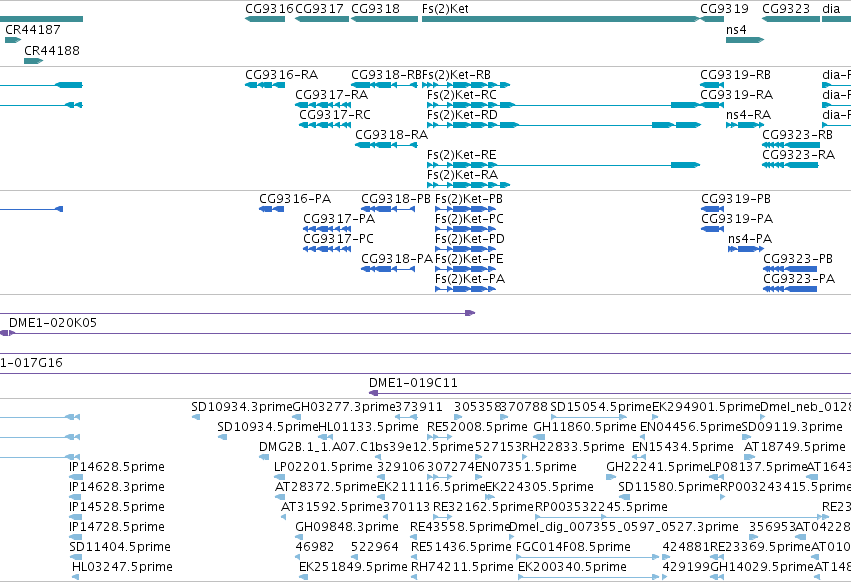Screen dimensions: 851x582
Task: Select EST EN15434.5prime
Action: pos(683,447)
